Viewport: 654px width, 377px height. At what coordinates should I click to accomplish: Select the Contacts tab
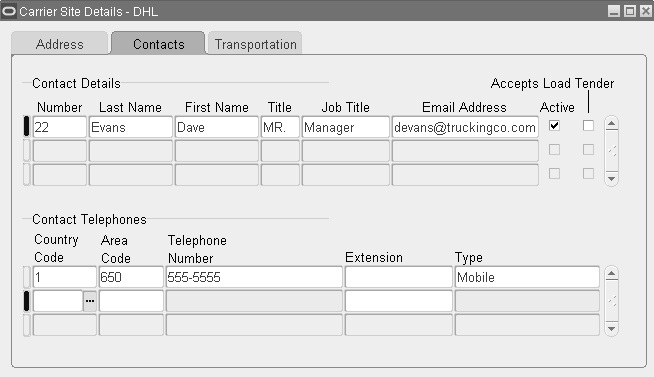point(158,43)
